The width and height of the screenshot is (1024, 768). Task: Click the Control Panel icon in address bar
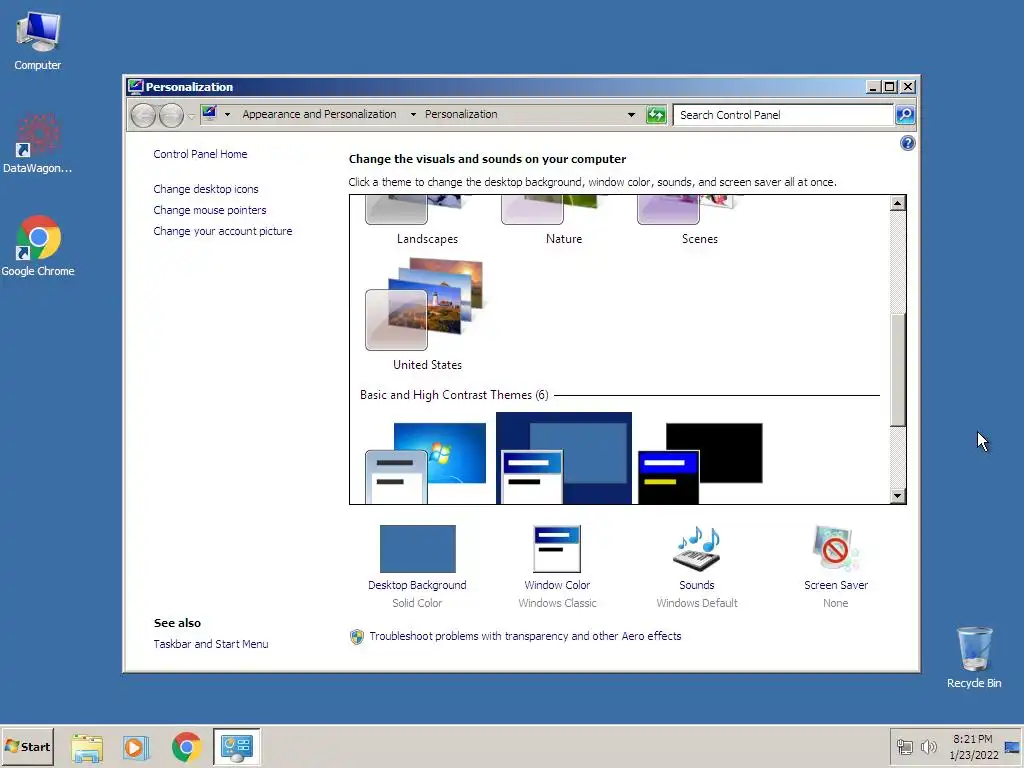coord(209,114)
